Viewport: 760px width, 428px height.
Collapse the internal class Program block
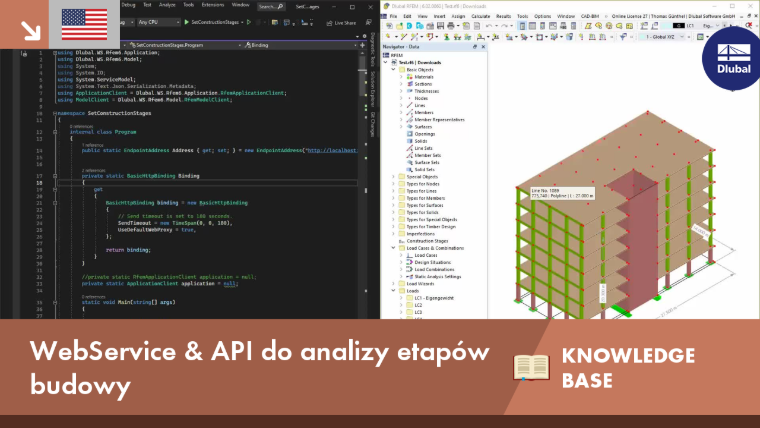(55, 132)
